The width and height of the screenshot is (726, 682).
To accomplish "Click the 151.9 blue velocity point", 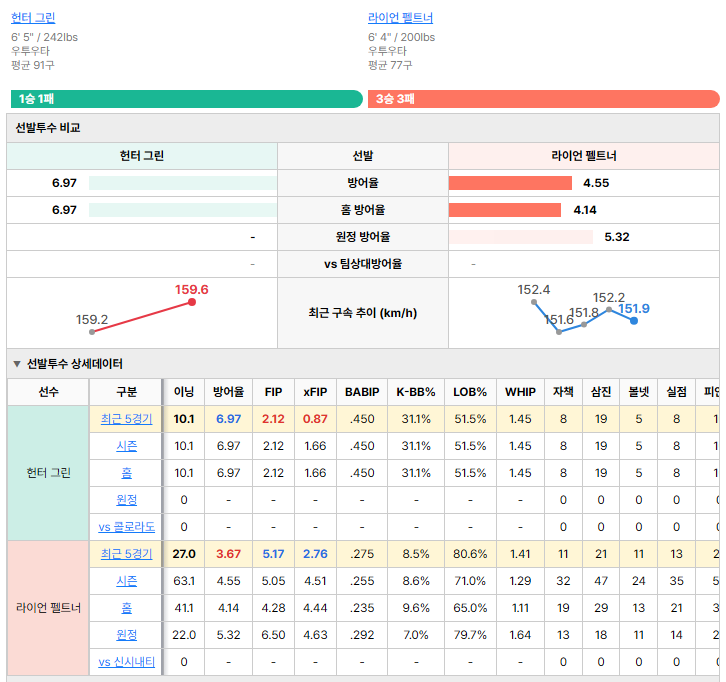I will point(634,320).
